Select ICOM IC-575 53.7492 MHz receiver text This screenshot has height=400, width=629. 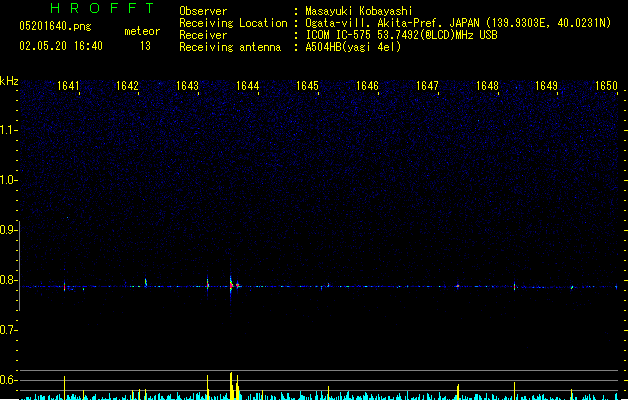(x=402, y=35)
